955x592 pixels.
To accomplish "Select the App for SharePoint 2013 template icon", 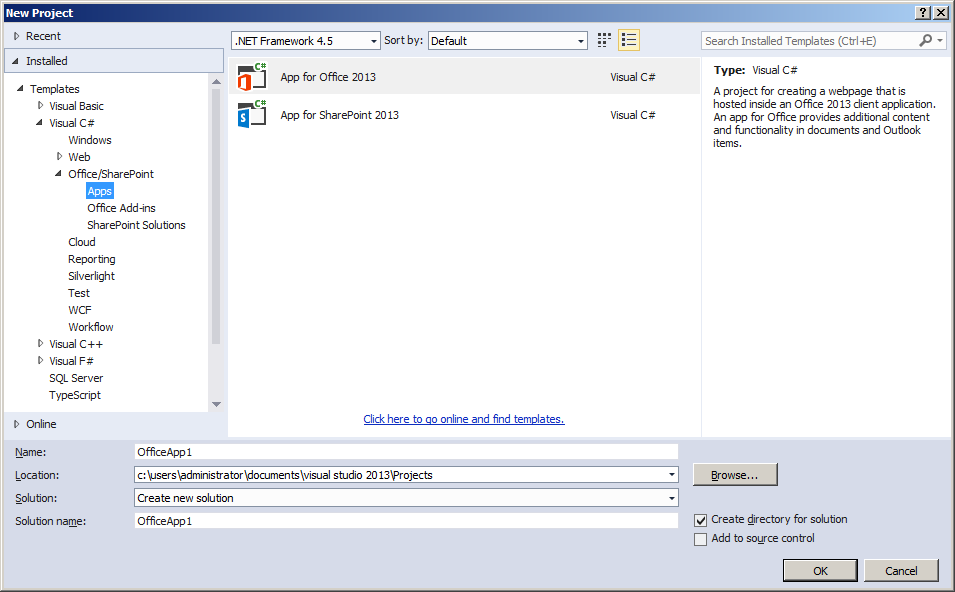I will tap(252, 115).
